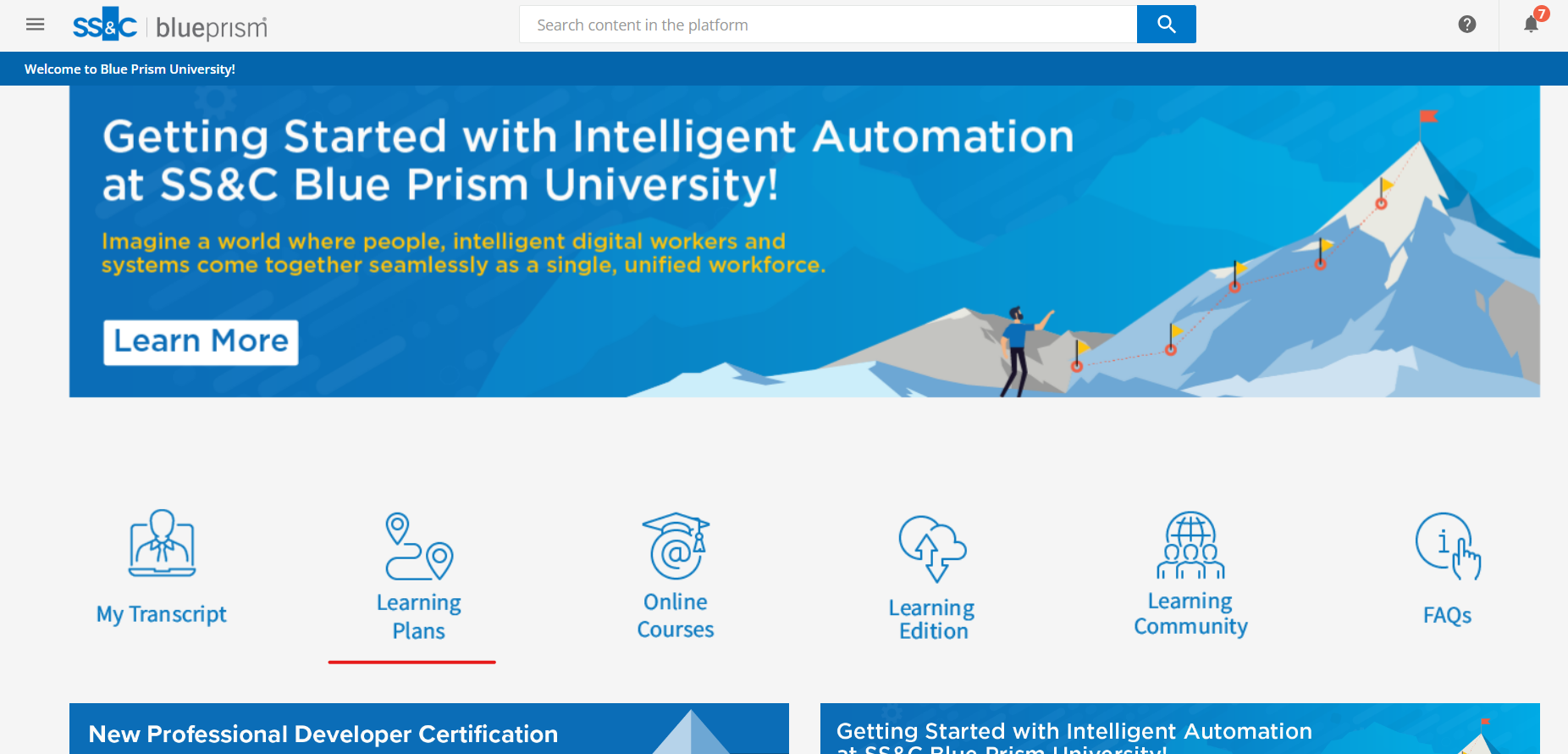
Task: Open notifications bell with 7 alerts
Action: point(1532,24)
